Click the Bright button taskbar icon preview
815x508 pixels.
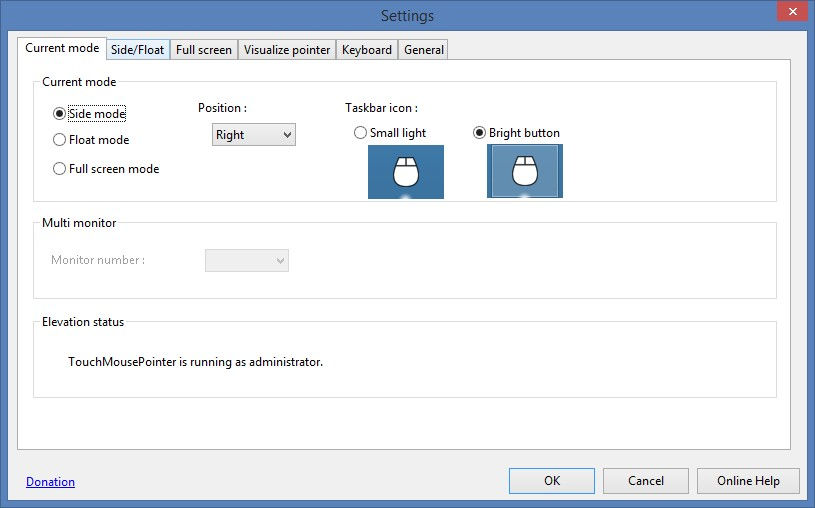coord(525,171)
